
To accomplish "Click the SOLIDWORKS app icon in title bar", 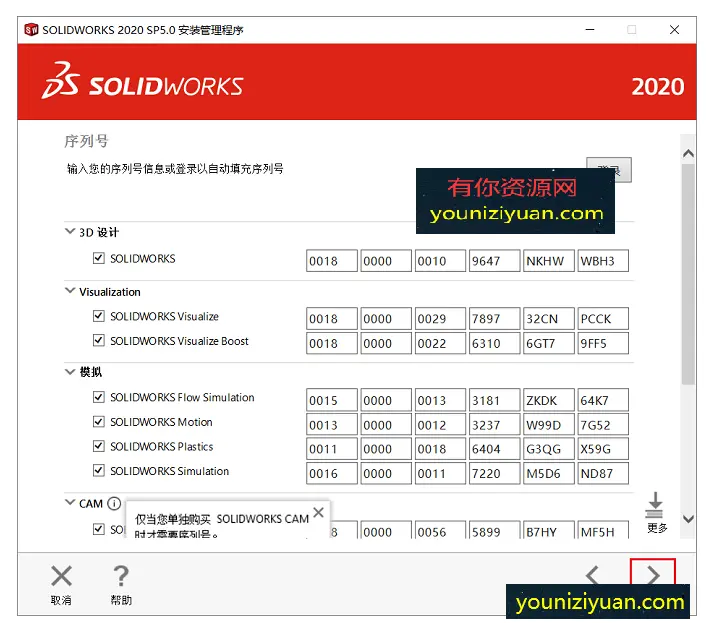I will (31, 29).
